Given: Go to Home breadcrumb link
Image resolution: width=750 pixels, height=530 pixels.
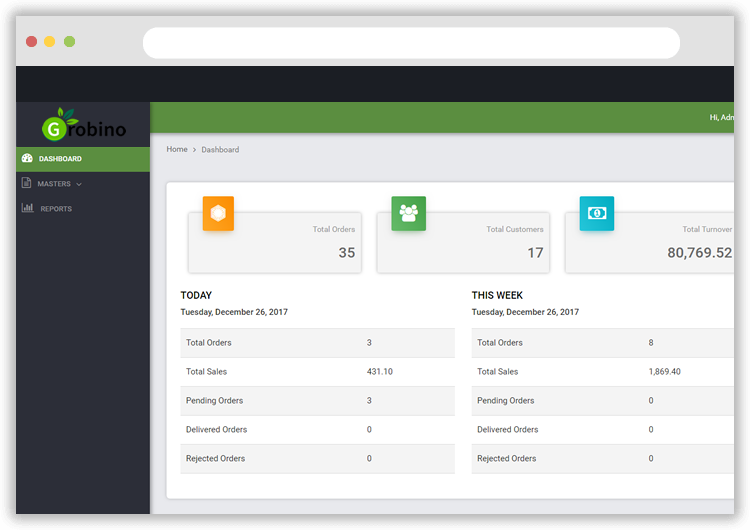Looking at the screenshot, I should pyautogui.click(x=177, y=149).
